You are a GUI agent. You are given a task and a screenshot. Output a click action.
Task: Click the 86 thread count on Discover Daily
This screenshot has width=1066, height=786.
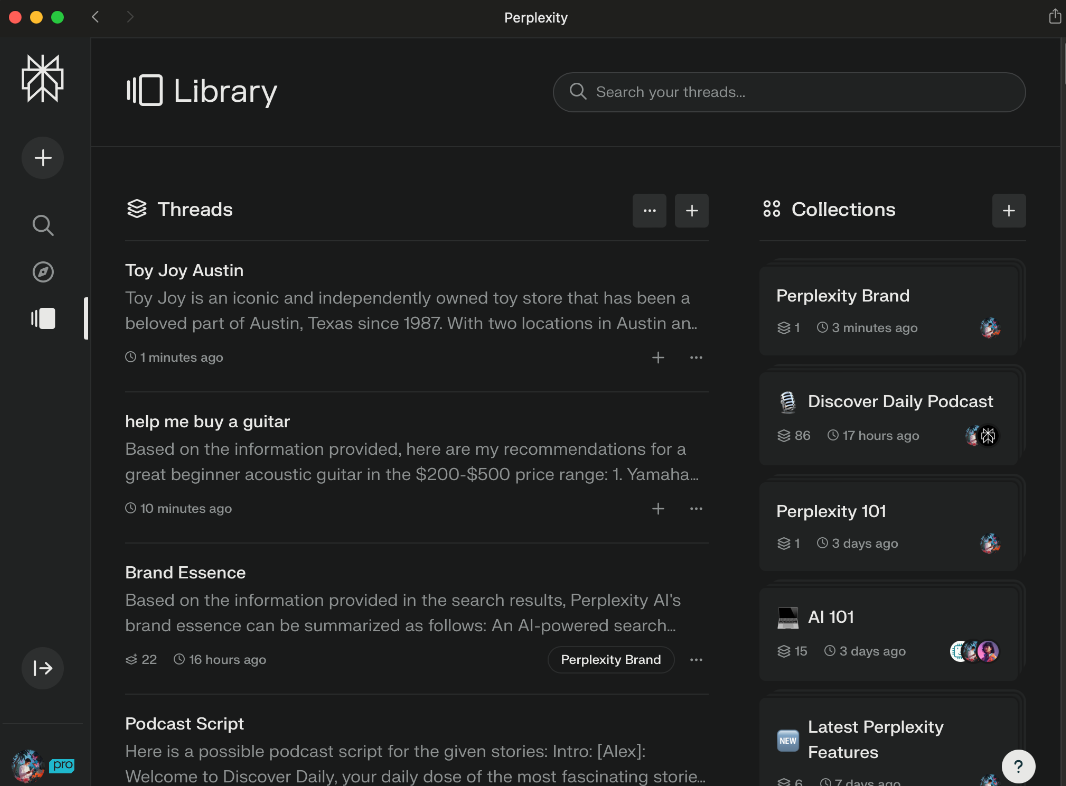coord(794,435)
